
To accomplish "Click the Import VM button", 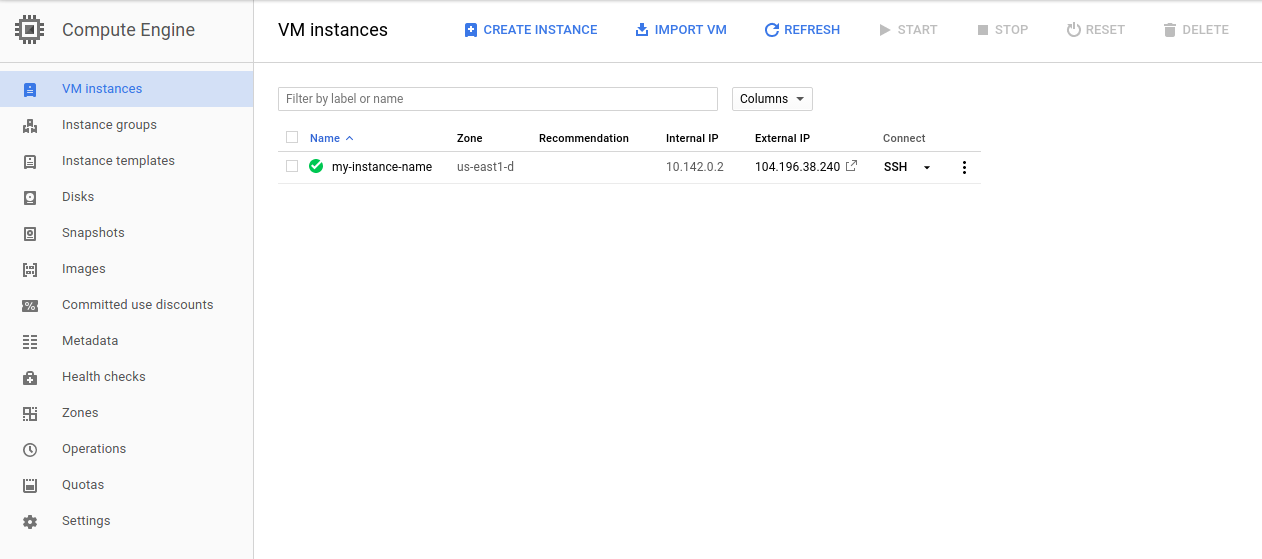I will coord(681,30).
